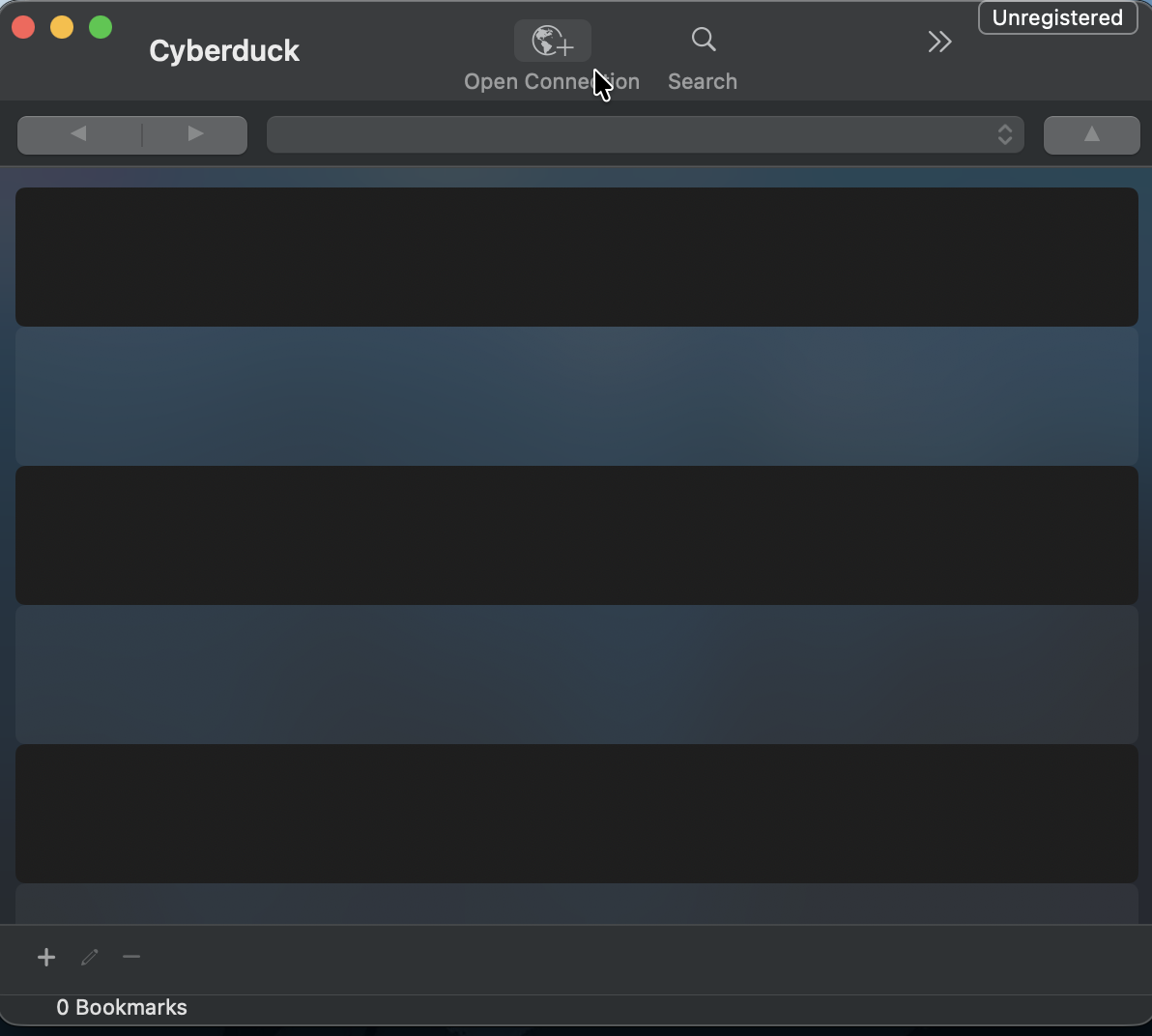Screen dimensions: 1152x1036
Task: Click the Search label in toolbar
Action: 703,81
